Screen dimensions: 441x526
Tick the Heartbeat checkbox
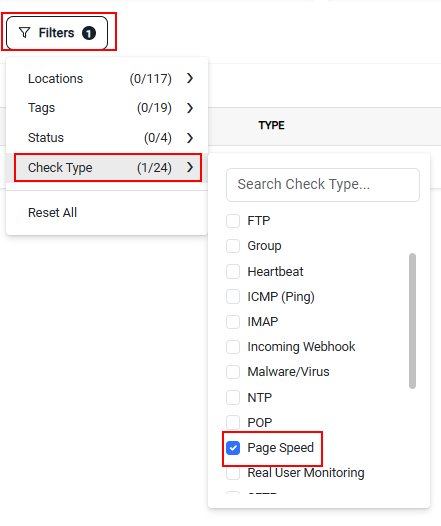[233, 271]
